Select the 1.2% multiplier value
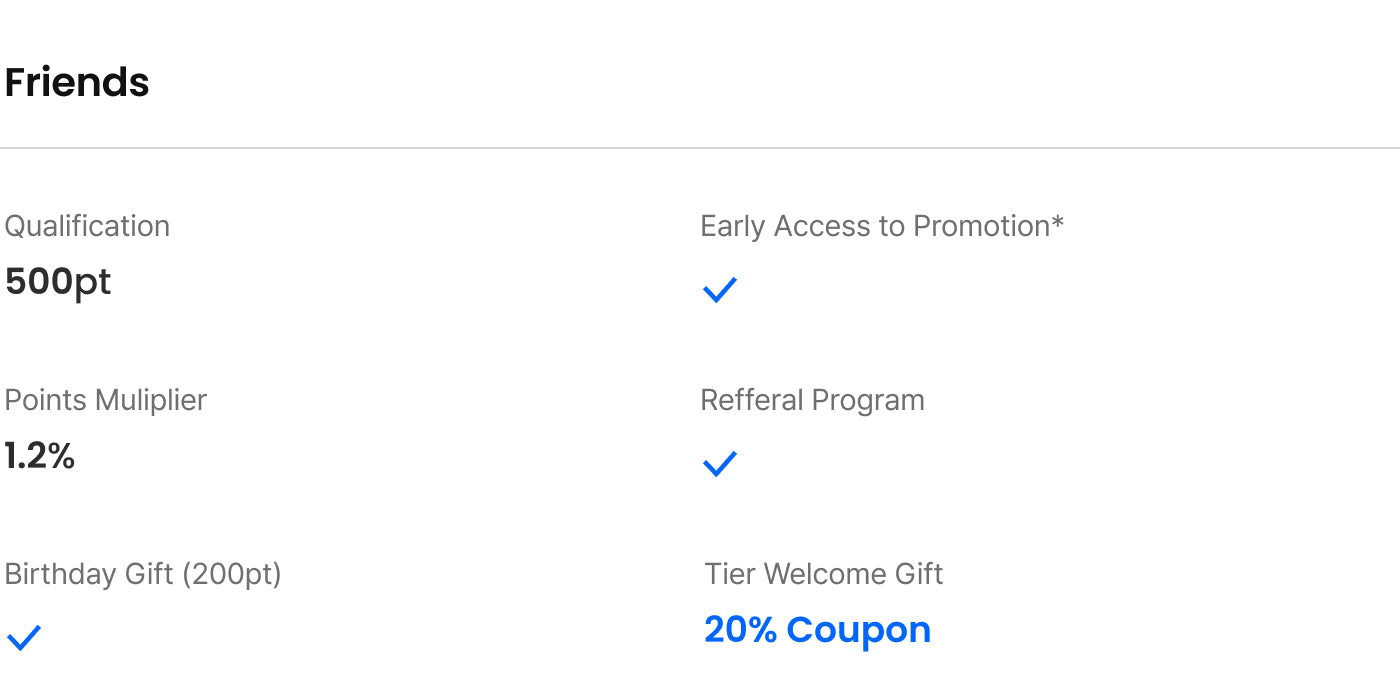1400x700 pixels. (40, 456)
